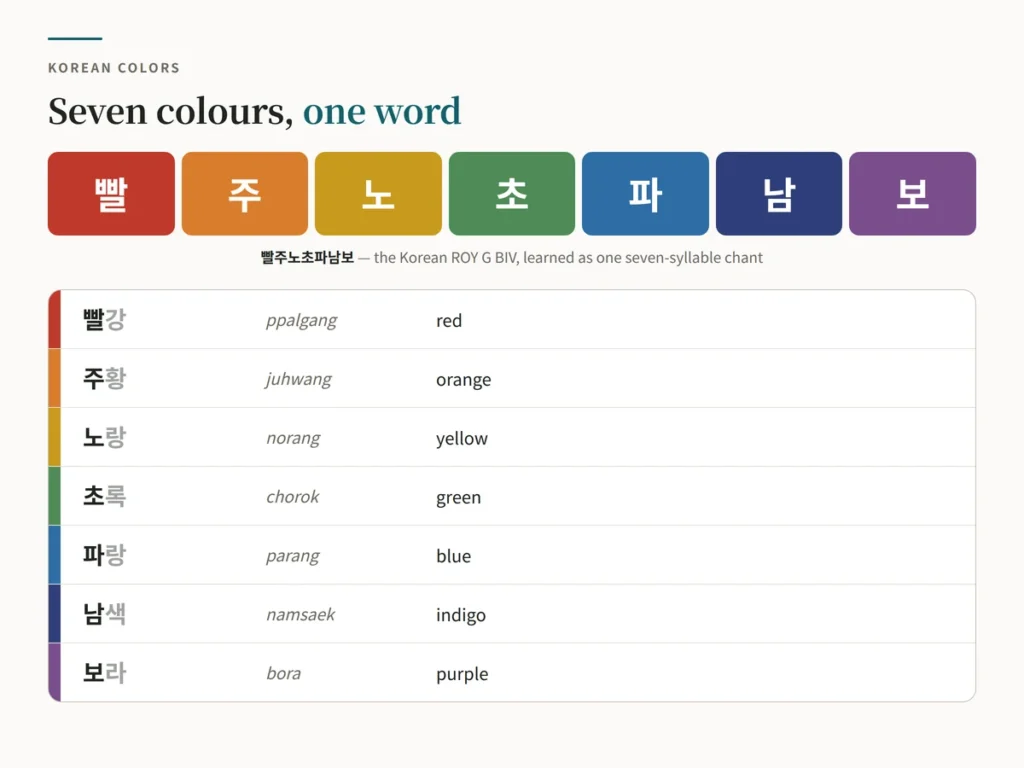Click the English word 'indigo'
The width and height of the screenshot is (1024, 768).
coord(461,615)
